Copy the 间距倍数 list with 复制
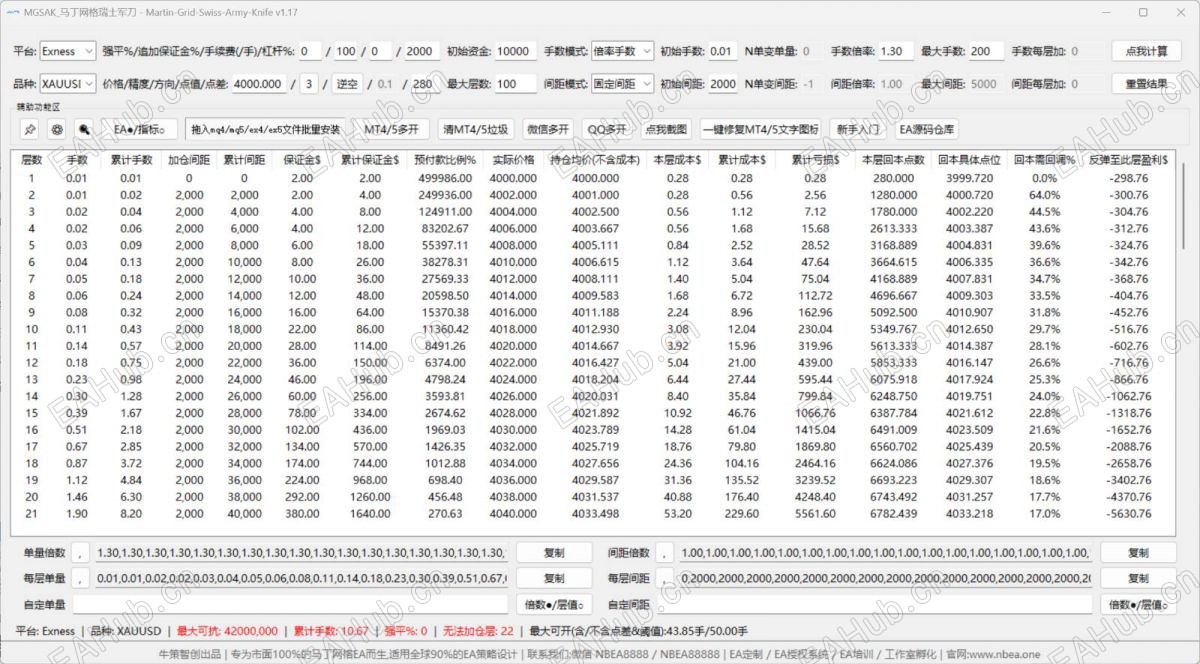1200x664 pixels. pos(1138,552)
